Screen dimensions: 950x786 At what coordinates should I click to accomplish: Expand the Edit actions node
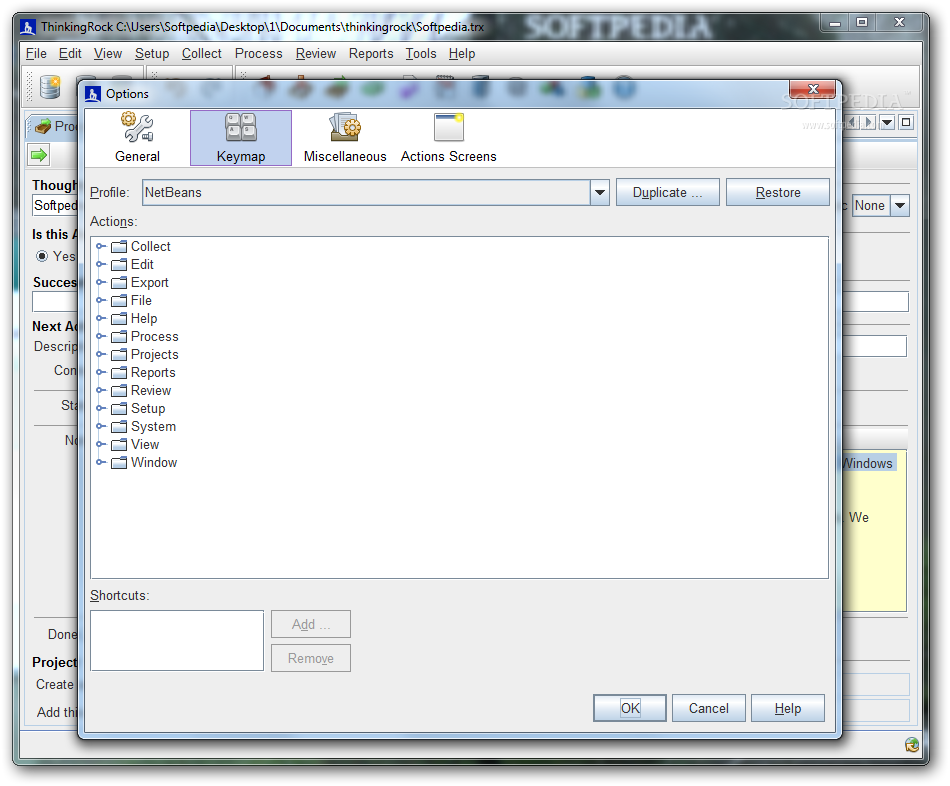101,265
